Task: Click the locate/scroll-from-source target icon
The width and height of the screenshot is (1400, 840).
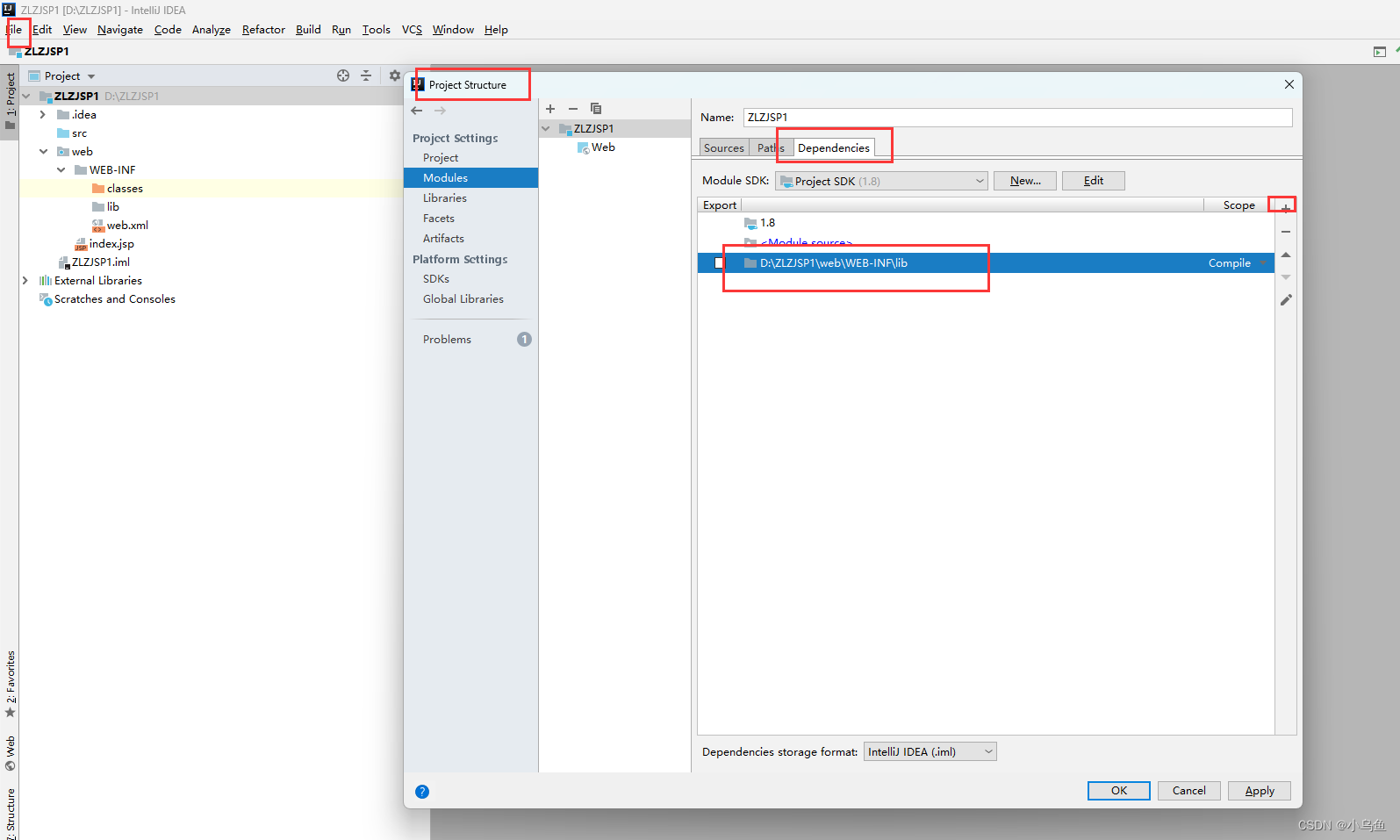Action: 343,75
